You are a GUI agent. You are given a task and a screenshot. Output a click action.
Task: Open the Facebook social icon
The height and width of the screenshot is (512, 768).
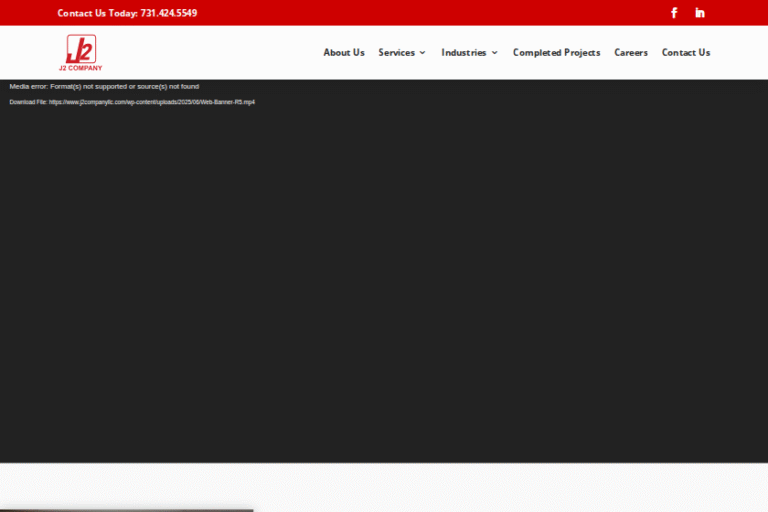pyautogui.click(x=674, y=13)
